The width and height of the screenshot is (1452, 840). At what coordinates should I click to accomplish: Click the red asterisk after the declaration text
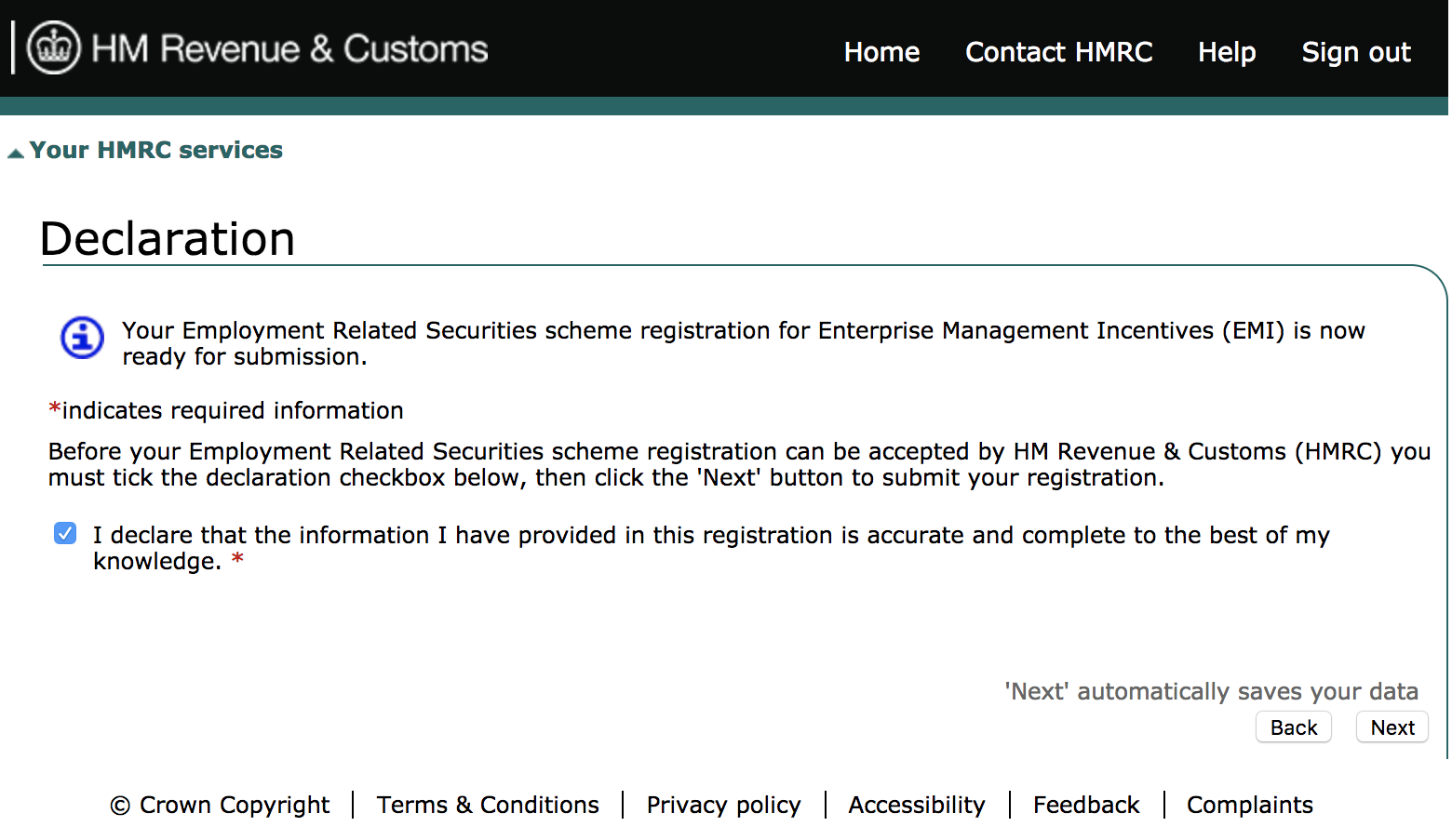point(237,558)
